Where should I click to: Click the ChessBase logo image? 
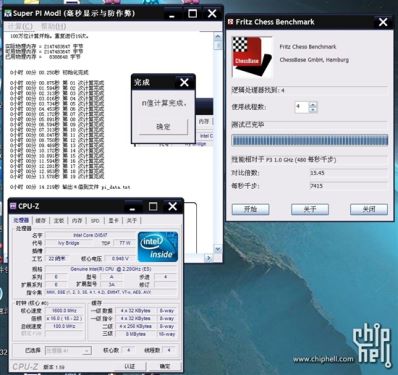[x=252, y=57]
